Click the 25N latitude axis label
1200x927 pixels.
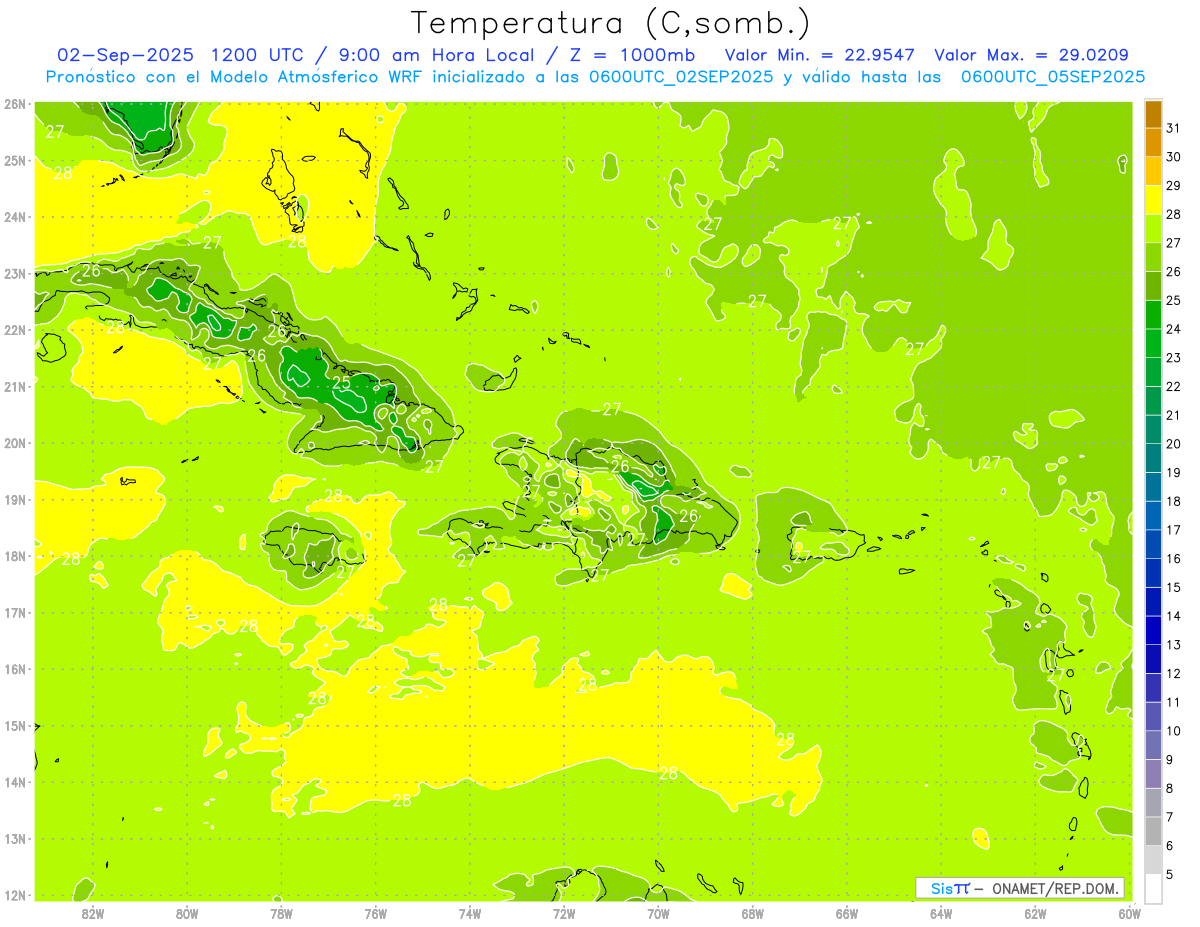(x=15, y=160)
